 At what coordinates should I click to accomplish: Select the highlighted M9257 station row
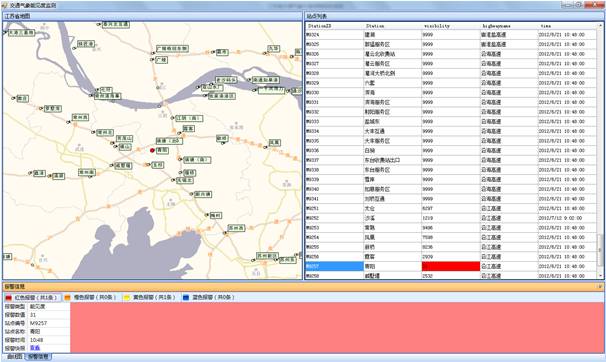click(x=451, y=266)
